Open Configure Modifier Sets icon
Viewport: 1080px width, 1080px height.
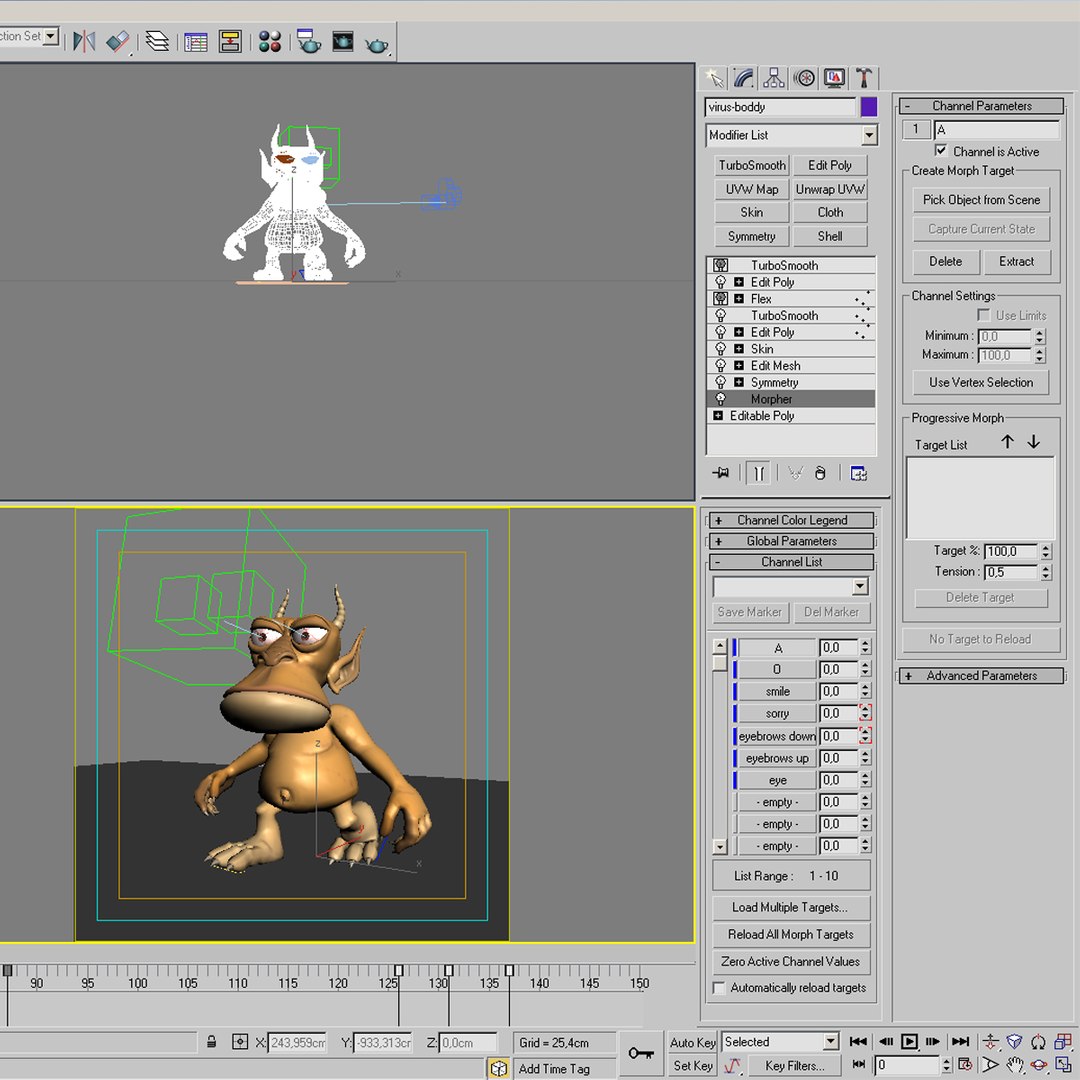(858, 473)
